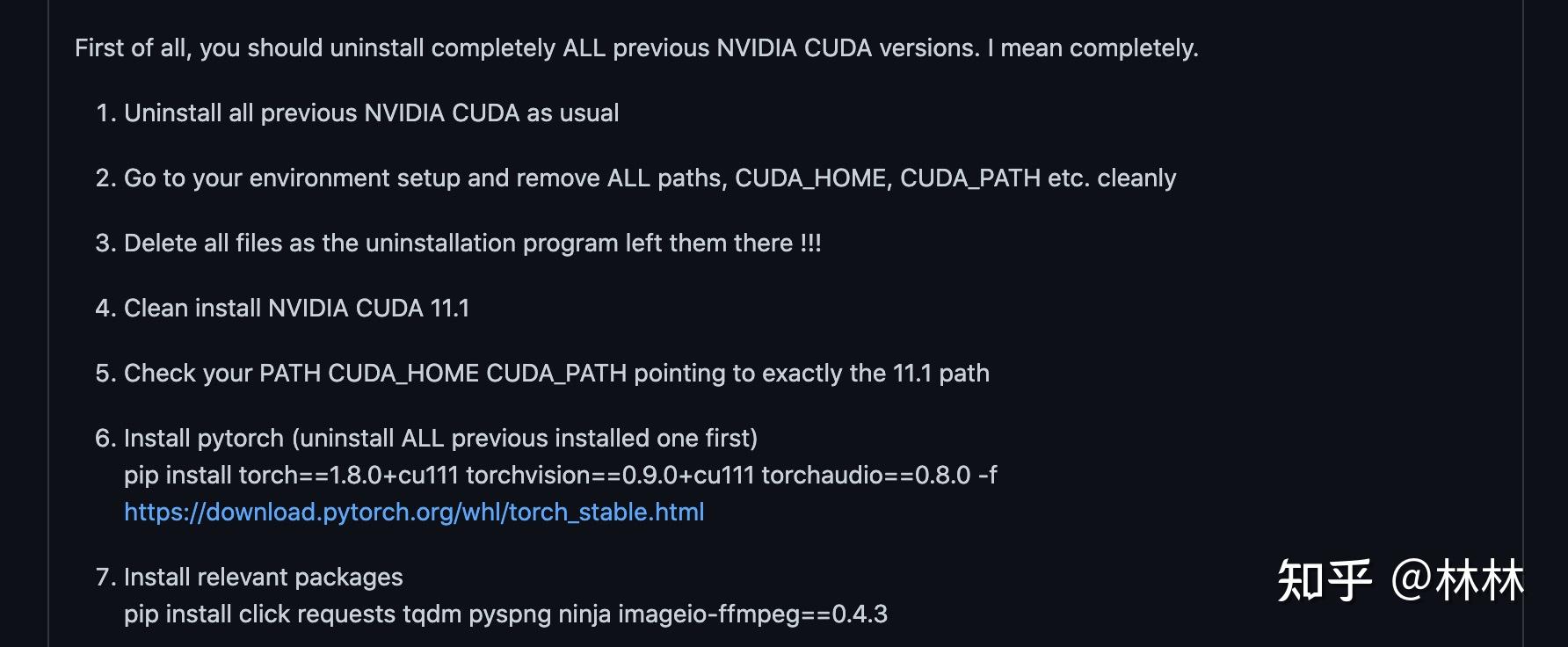Click the word CUDA_HOME in step 2
Screen dimensions: 1568x647
810,178
